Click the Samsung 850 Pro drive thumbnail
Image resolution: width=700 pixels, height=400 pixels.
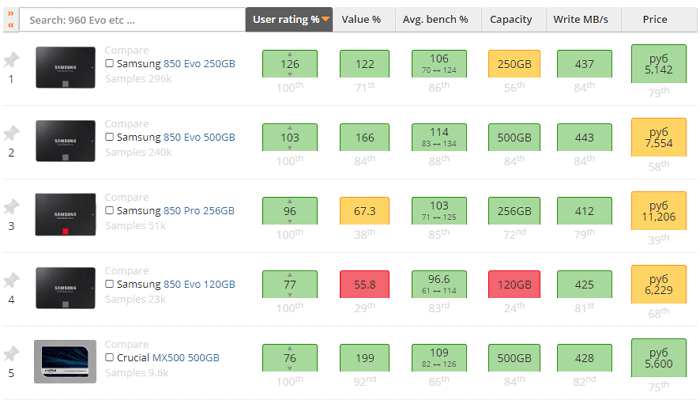coord(65,213)
